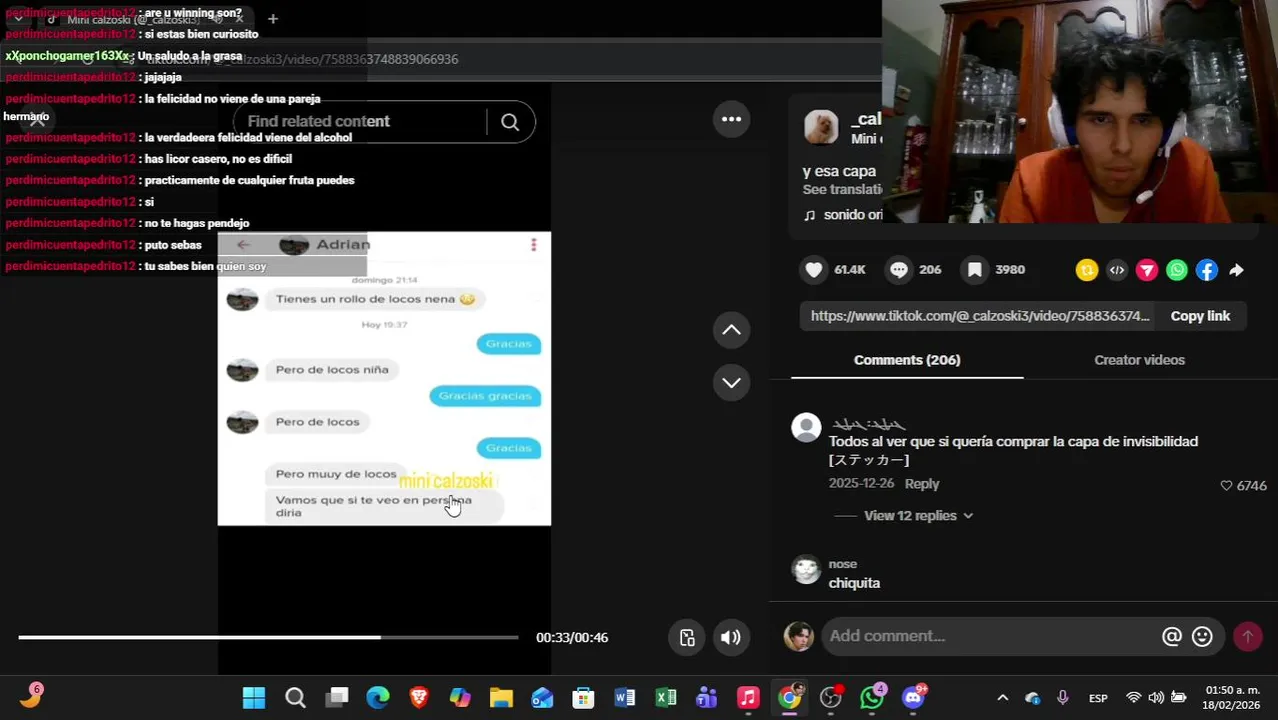Switch to the Comments (206) tab
Image resolution: width=1278 pixels, height=720 pixels.
click(x=907, y=360)
